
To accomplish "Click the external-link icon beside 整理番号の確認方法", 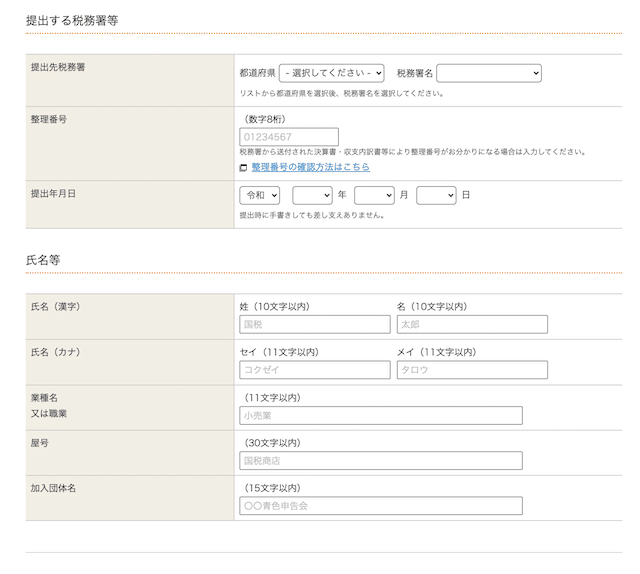I will (x=243, y=168).
